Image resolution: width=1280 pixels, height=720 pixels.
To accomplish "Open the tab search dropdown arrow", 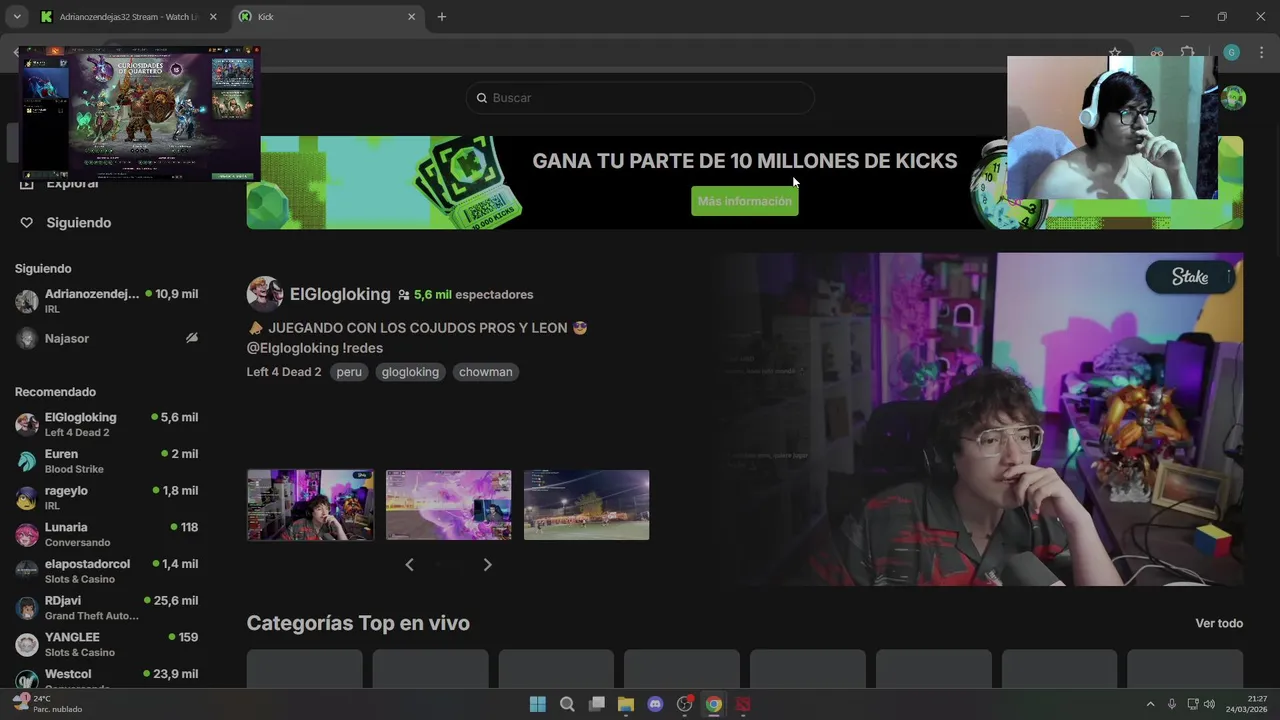I will click(x=17, y=17).
